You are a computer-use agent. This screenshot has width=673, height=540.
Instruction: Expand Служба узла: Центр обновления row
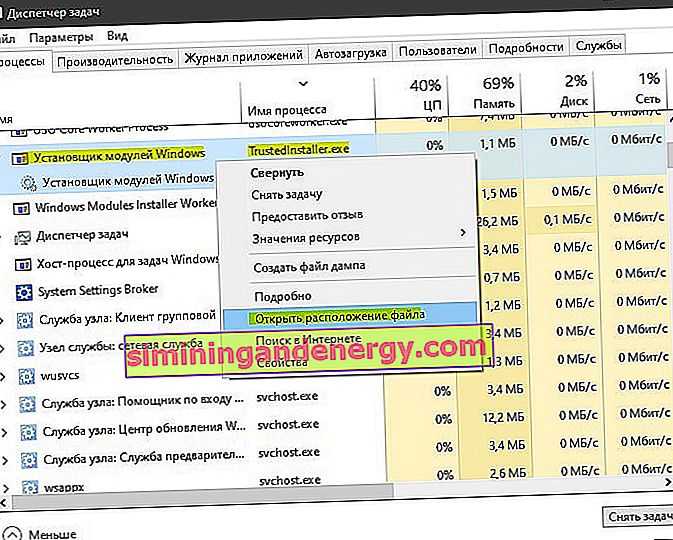[x=5, y=433]
